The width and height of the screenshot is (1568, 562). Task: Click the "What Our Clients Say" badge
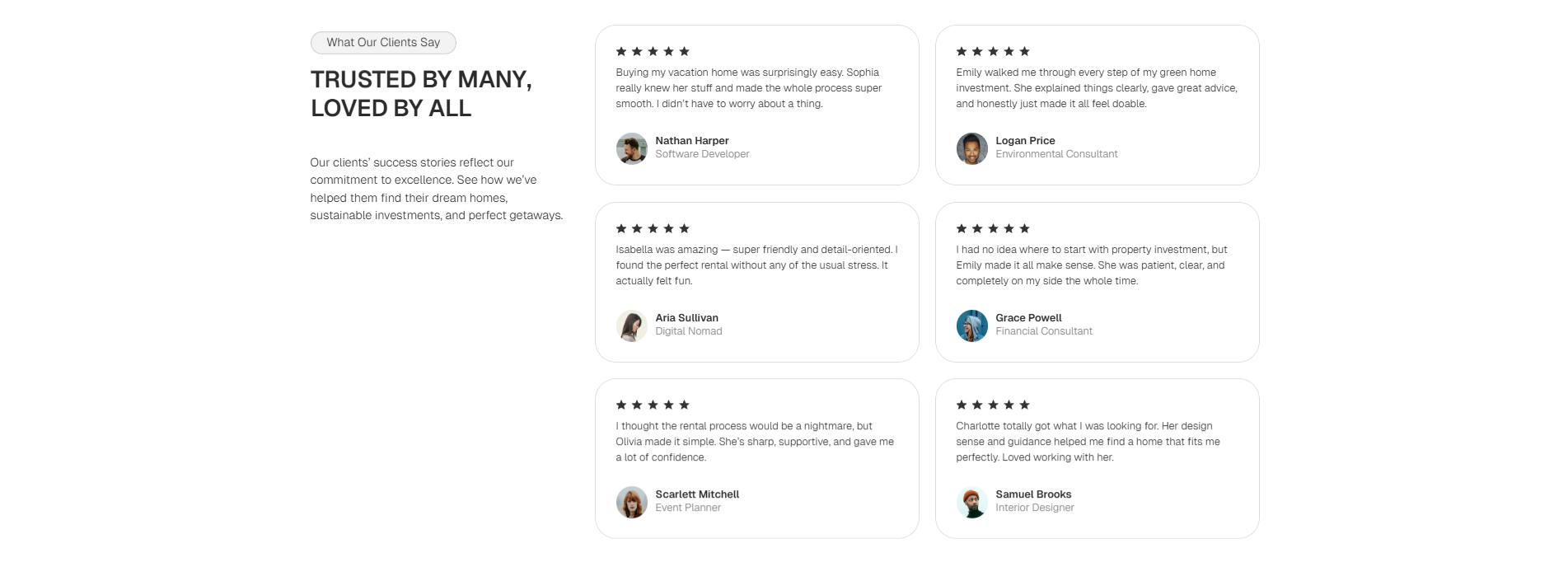pyautogui.click(x=383, y=43)
